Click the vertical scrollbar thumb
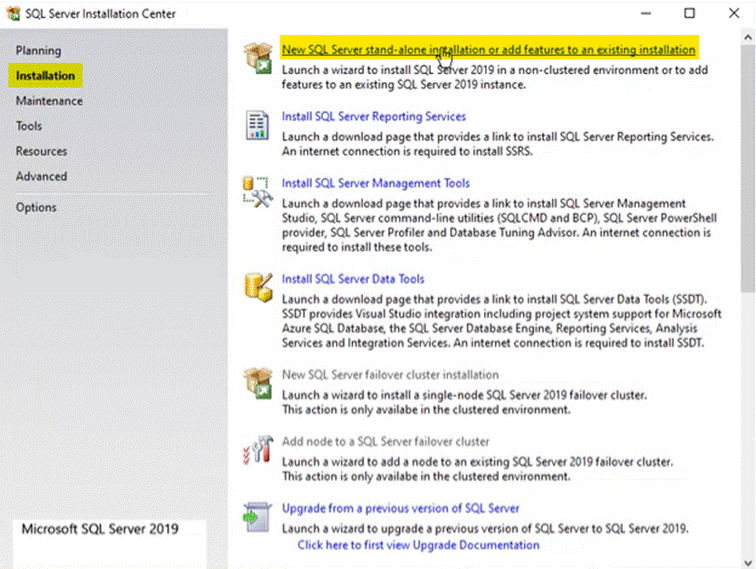 click(x=748, y=169)
